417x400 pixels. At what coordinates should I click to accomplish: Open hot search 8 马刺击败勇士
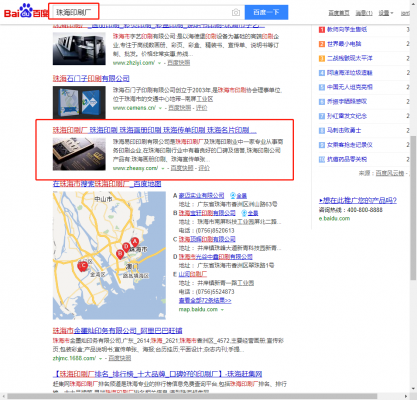344,130
